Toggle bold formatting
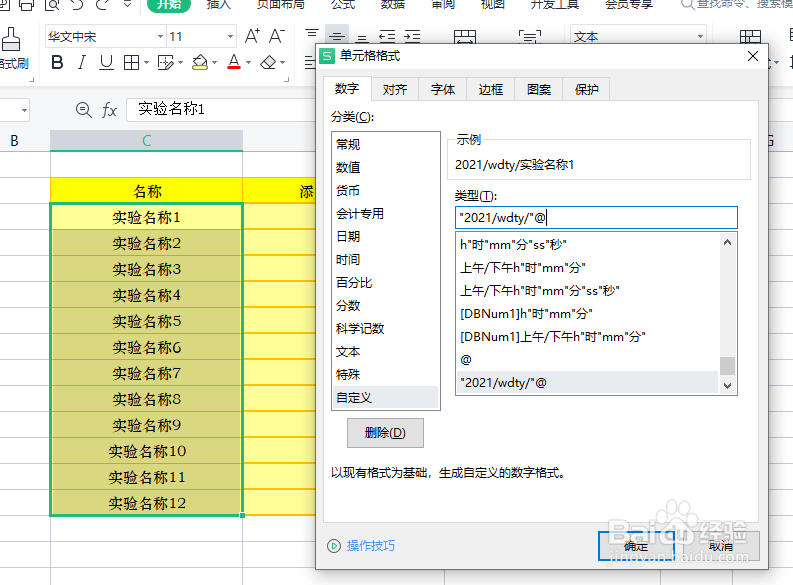This screenshot has height=585, width=793. [x=57, y=63]
